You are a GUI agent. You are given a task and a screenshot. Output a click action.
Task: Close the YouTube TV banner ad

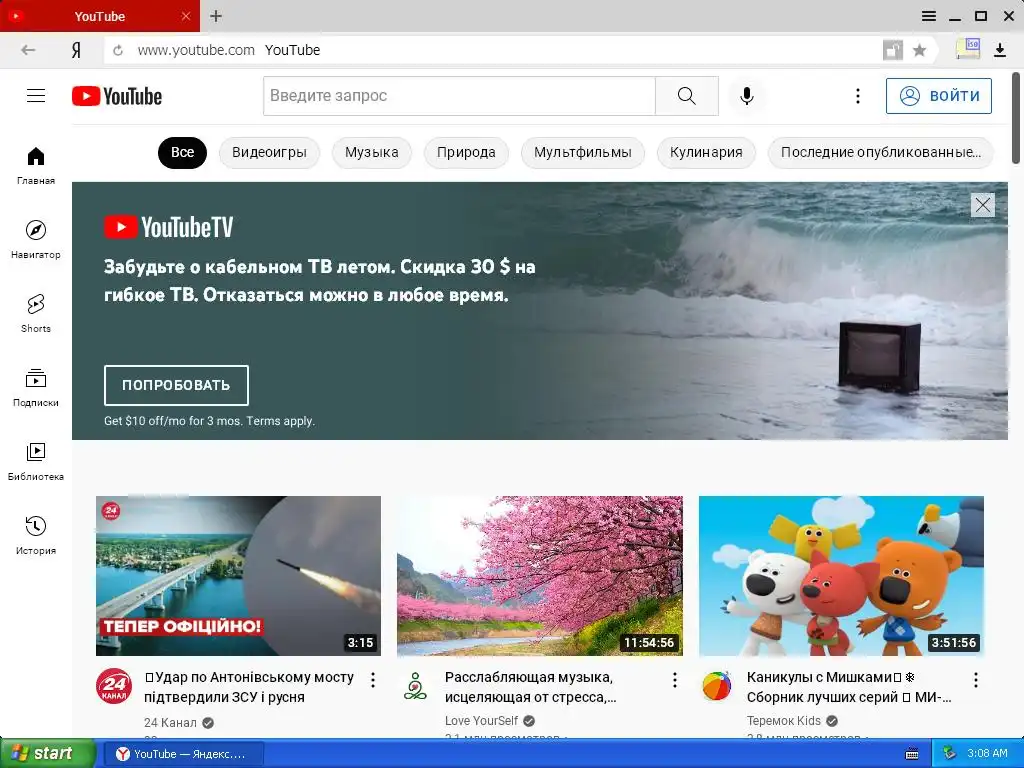click(982, 205)
